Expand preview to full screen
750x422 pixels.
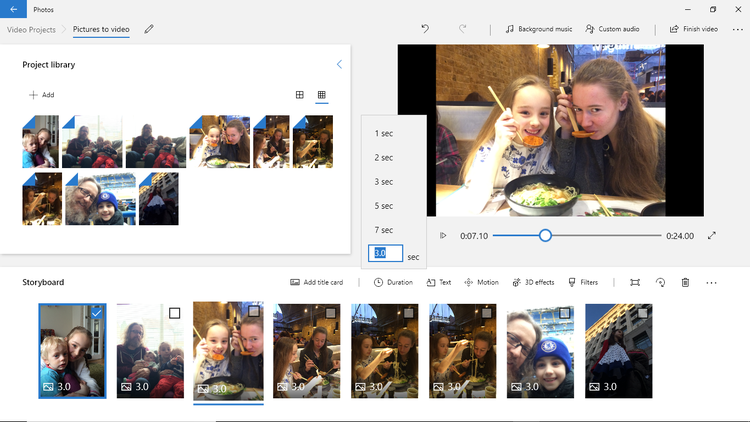click(712, 235)
